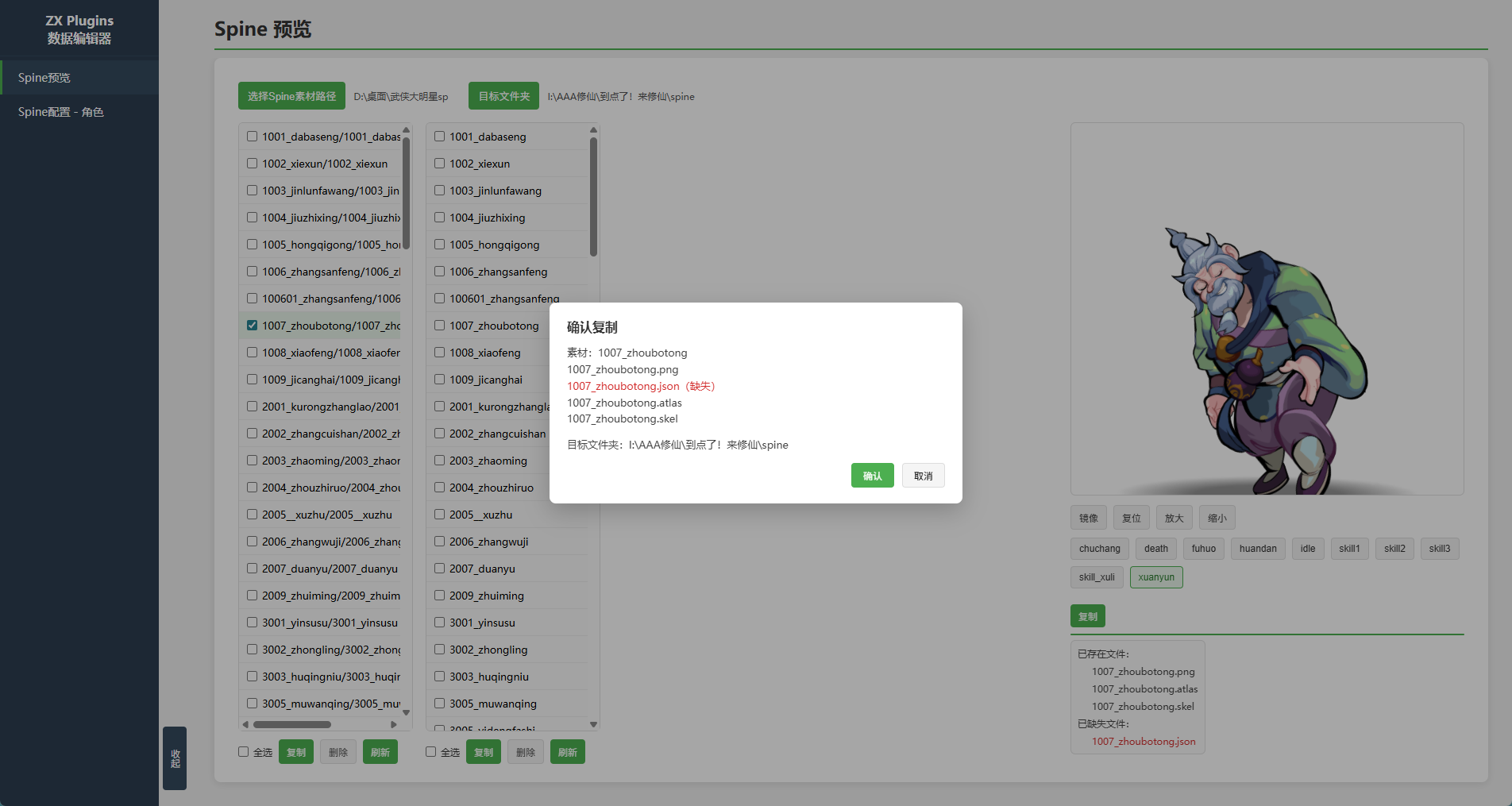
Task: Click 复位 reset button
Action: (1132, 518)
